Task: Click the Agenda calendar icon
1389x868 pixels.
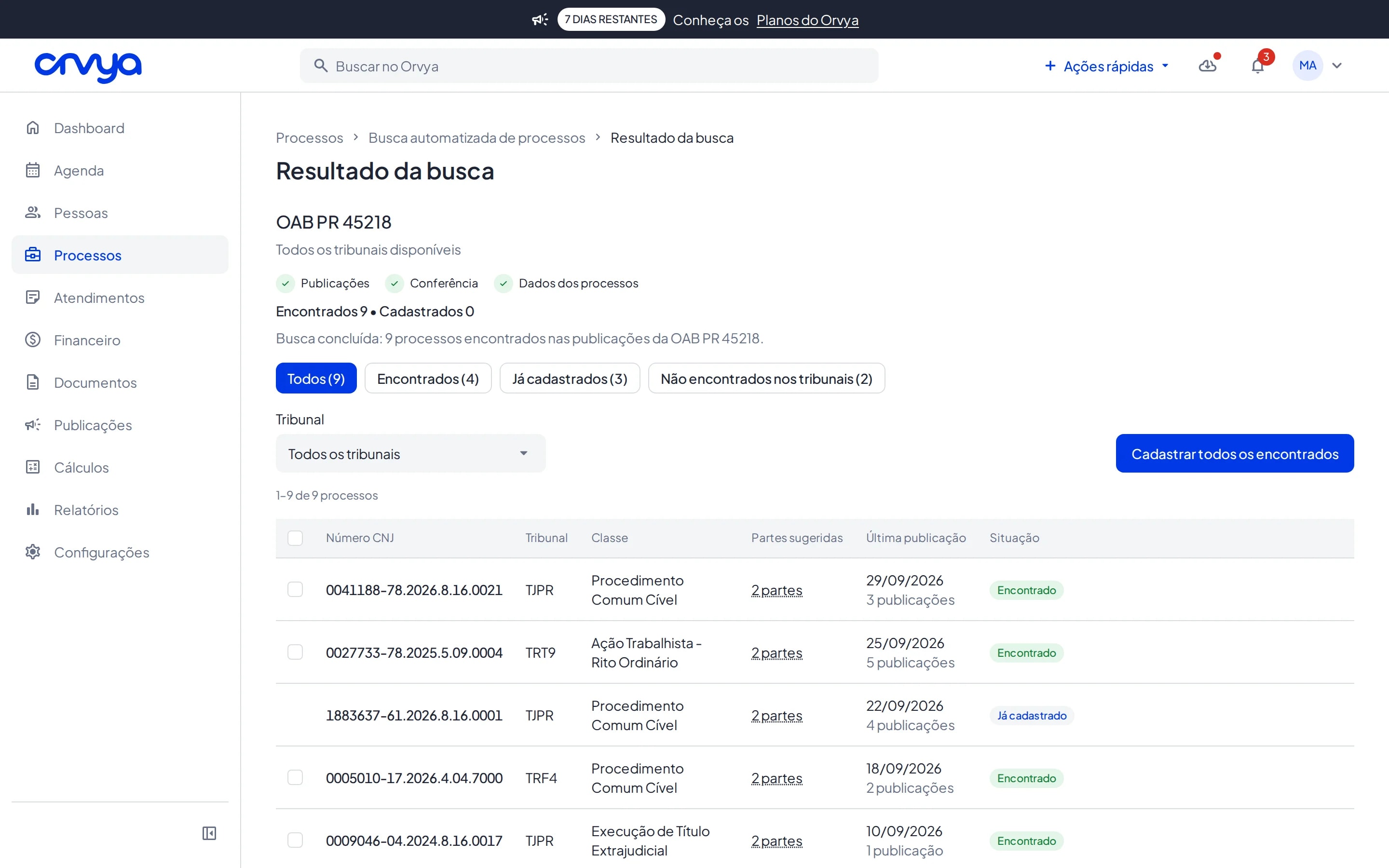Action: 33,170
